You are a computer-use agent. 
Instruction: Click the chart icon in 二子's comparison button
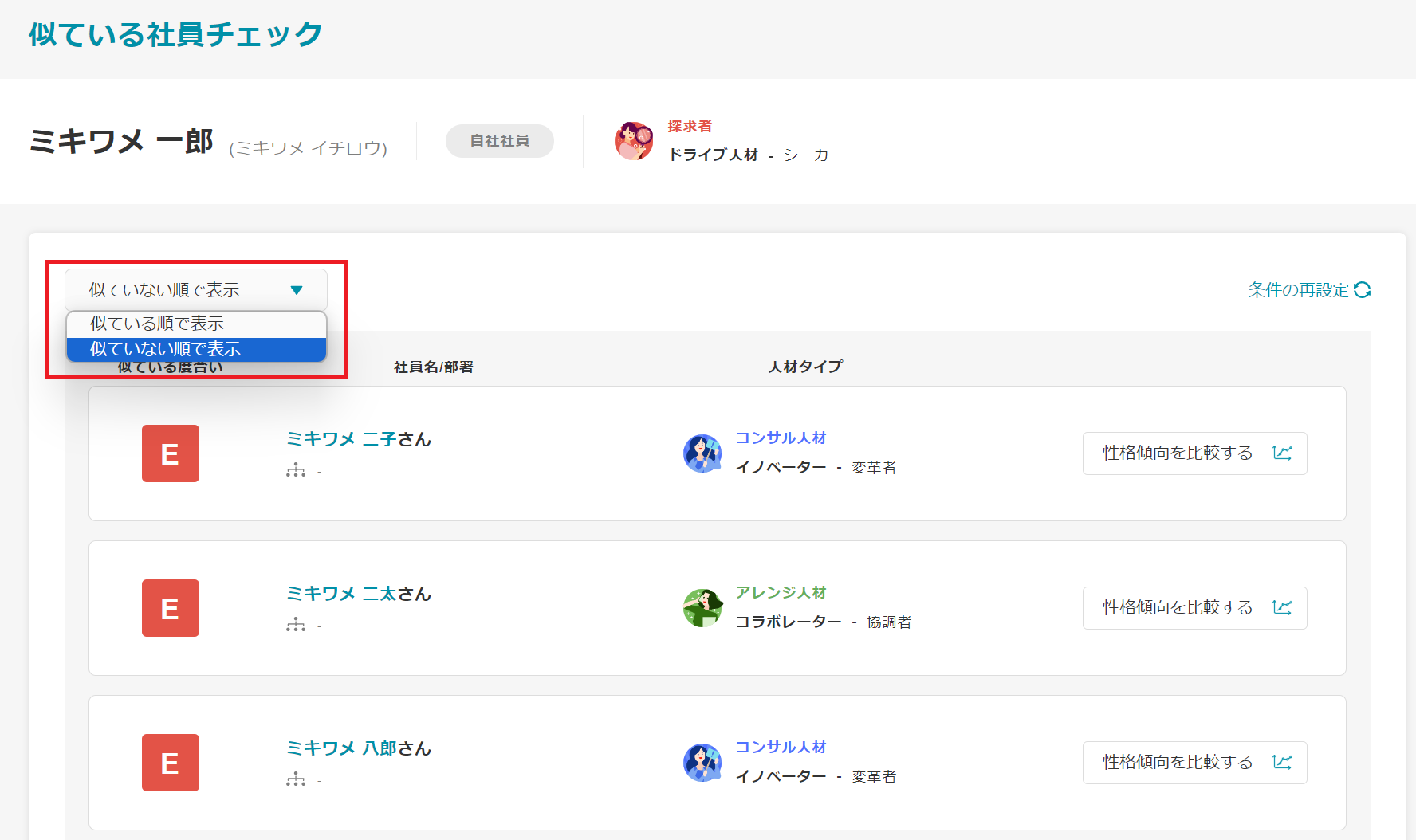pyautogui.click(x=1284, y=453)
